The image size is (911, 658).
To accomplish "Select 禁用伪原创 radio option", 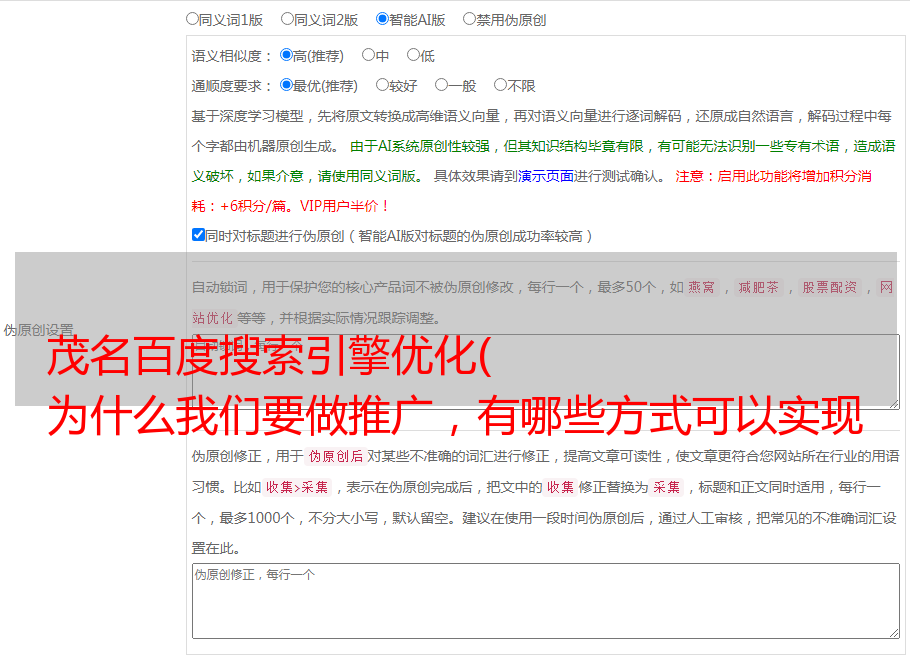I will click(x=469, y=19).
